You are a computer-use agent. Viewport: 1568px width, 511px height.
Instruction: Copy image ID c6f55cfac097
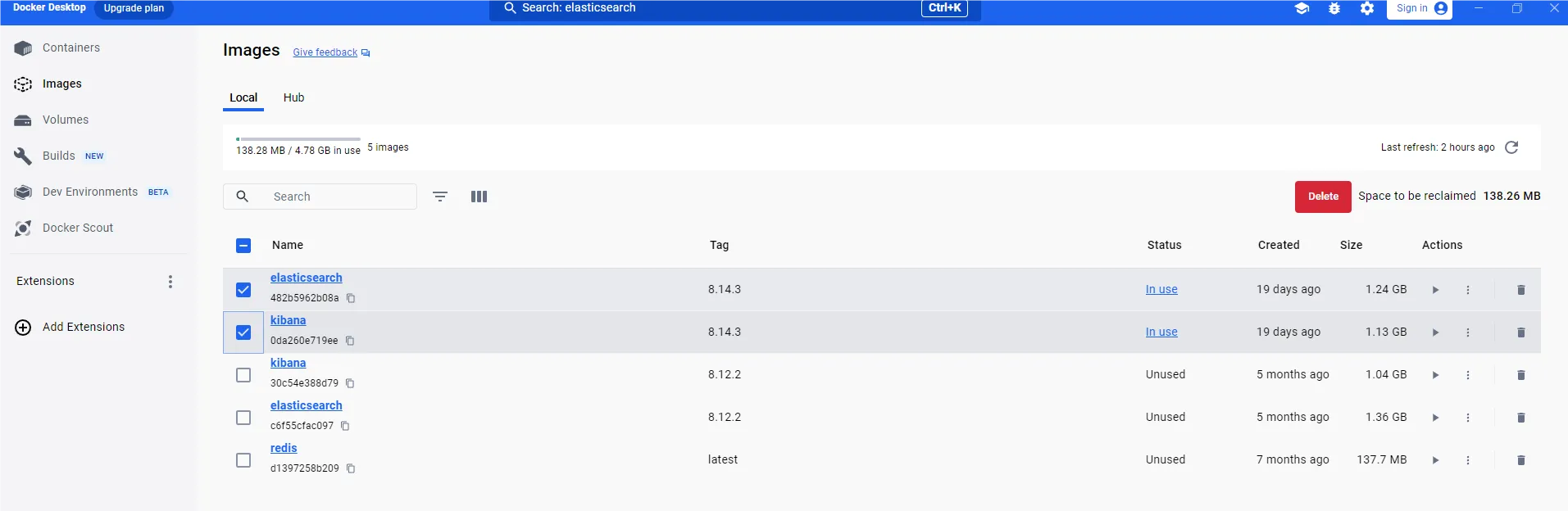pyautogui.click(x=345, y=426)
